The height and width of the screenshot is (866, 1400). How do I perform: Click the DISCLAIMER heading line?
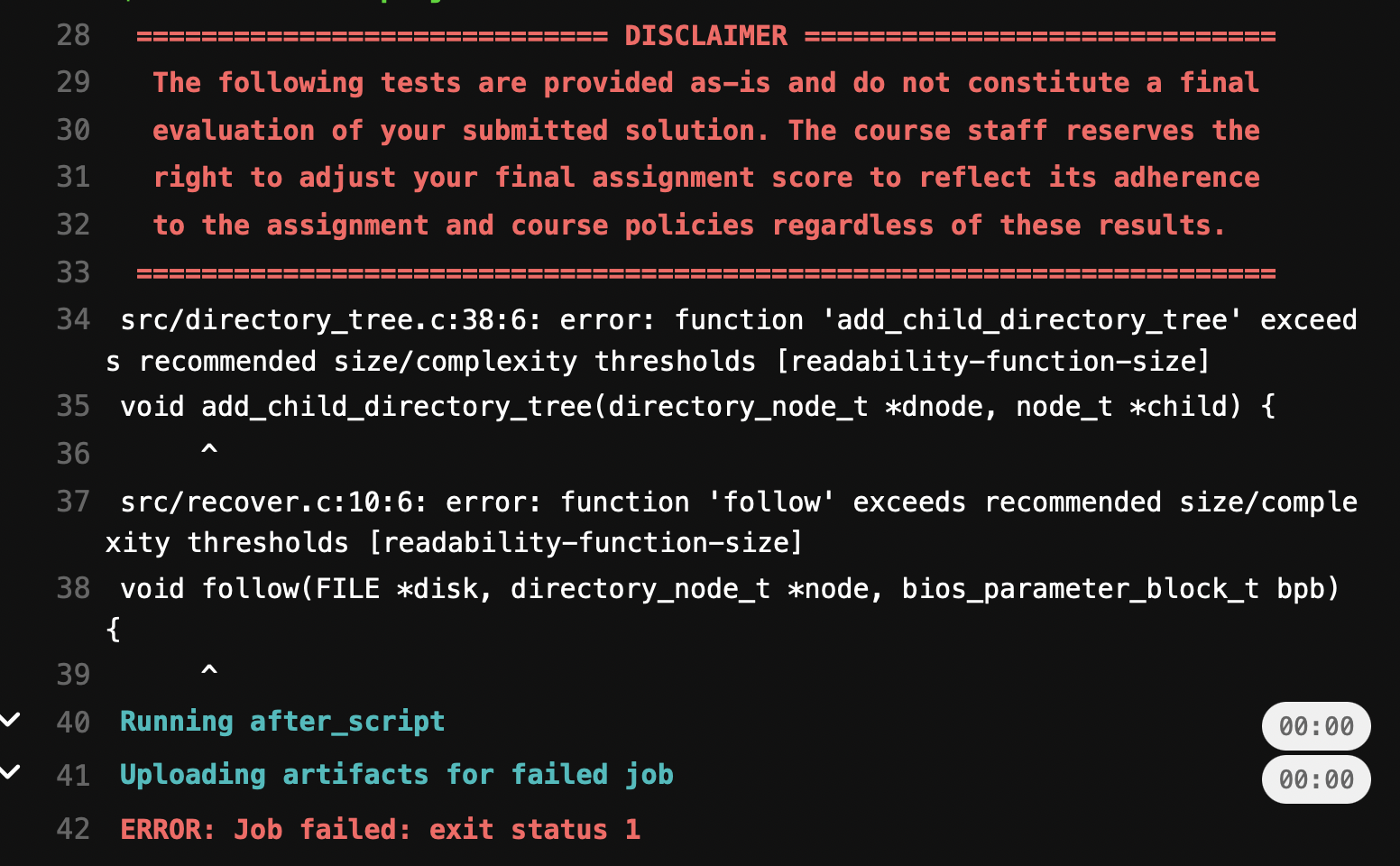(x=705, y=36)
